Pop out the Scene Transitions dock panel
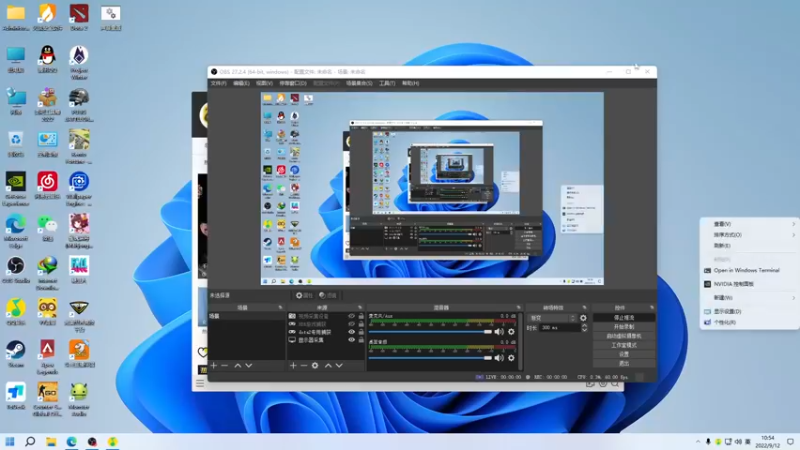The width and height of the screenshot is (800, 450). 585,308
